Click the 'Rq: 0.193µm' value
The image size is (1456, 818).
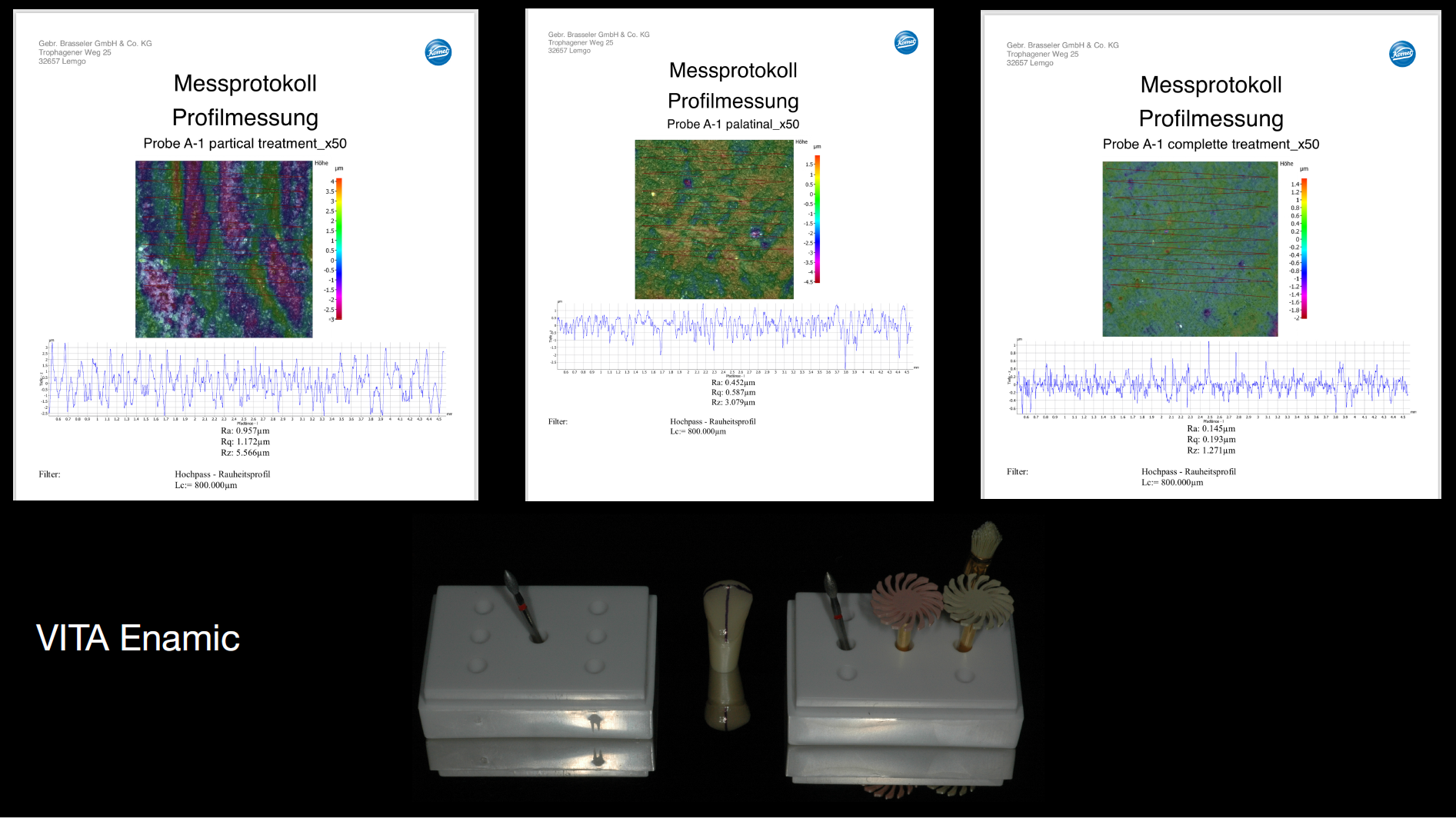1211,440
